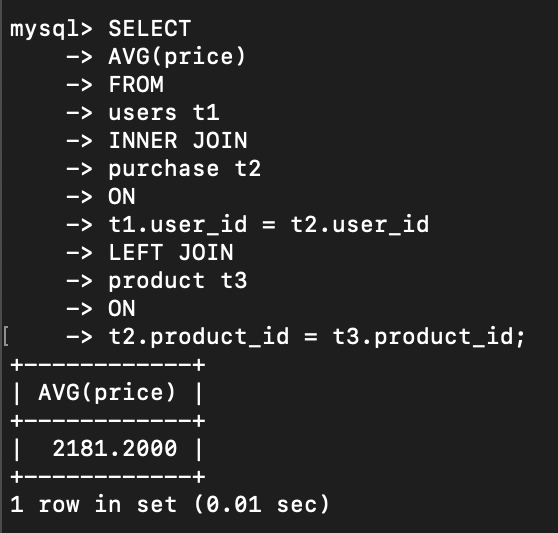Click the FROM keyword line
The width and height of the screenshot is (558, 533).
136,84
